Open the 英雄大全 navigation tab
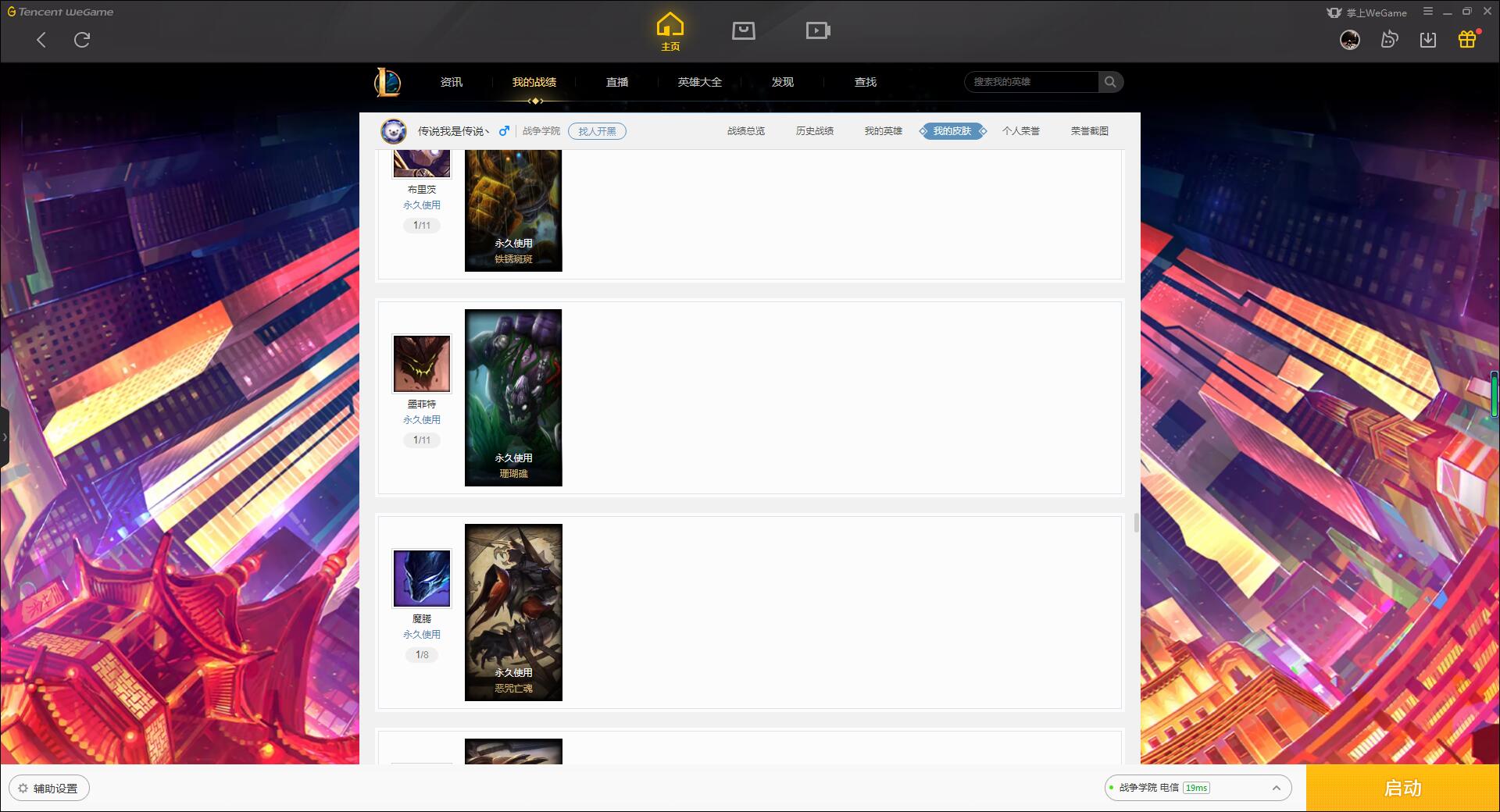This screenshot has height=812, width=1500. 700,82
